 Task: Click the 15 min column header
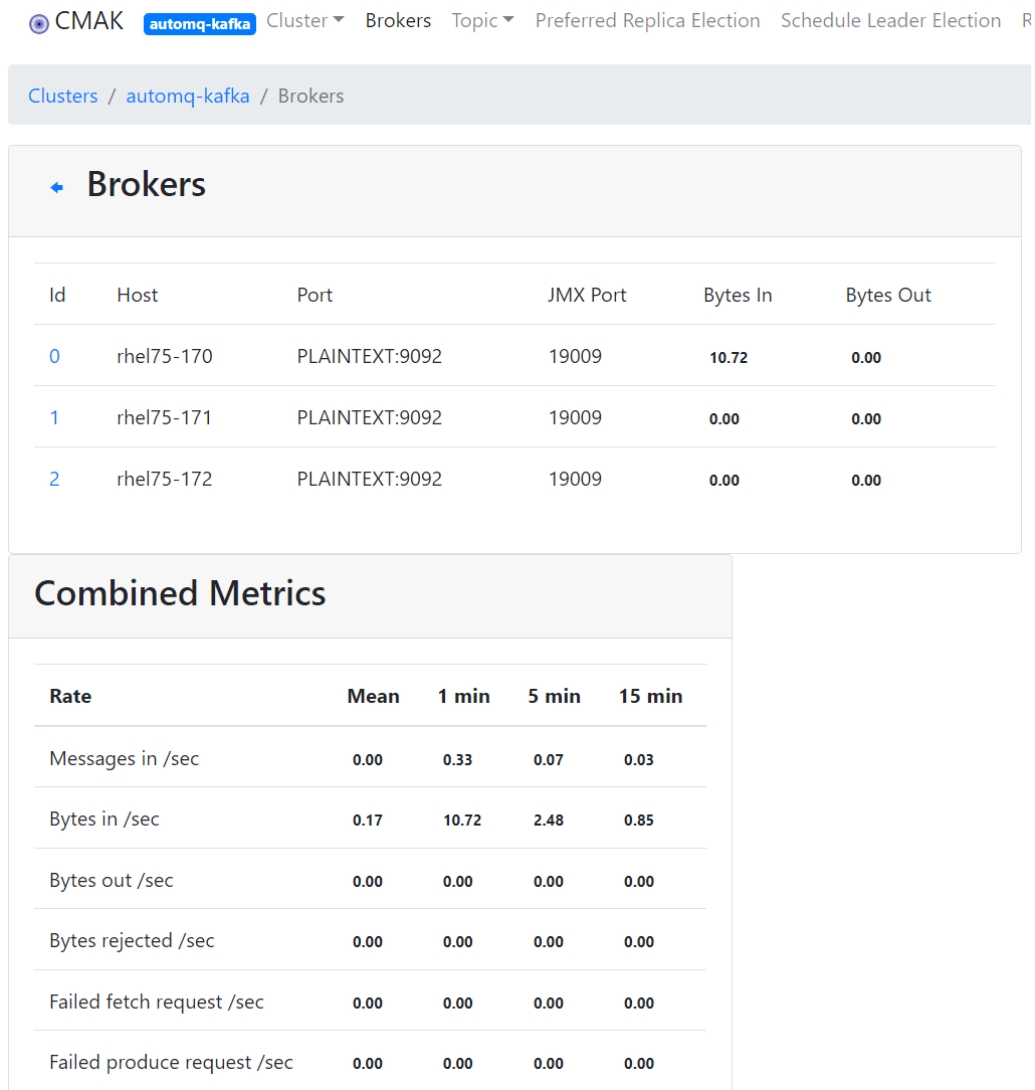(x=650, y=696)
